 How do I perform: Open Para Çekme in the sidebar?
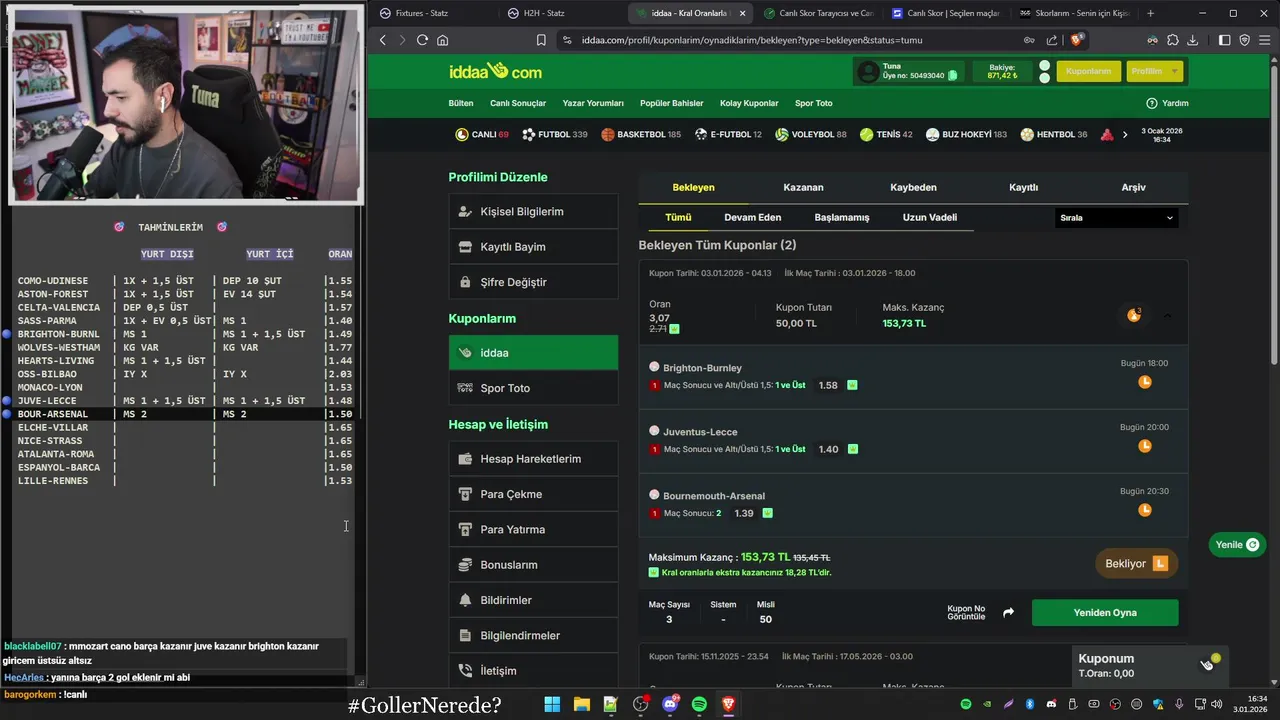[x=533, y=494]
